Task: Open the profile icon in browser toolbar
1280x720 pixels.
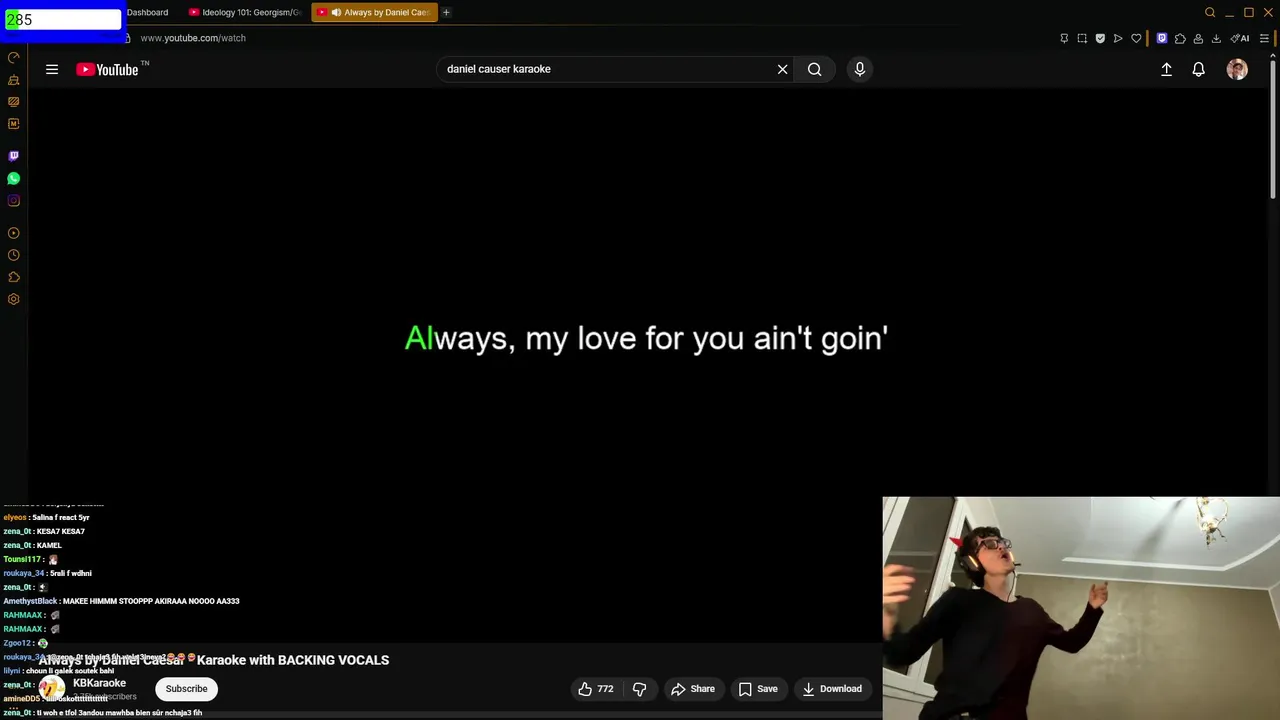Action: pos(1198,38)
